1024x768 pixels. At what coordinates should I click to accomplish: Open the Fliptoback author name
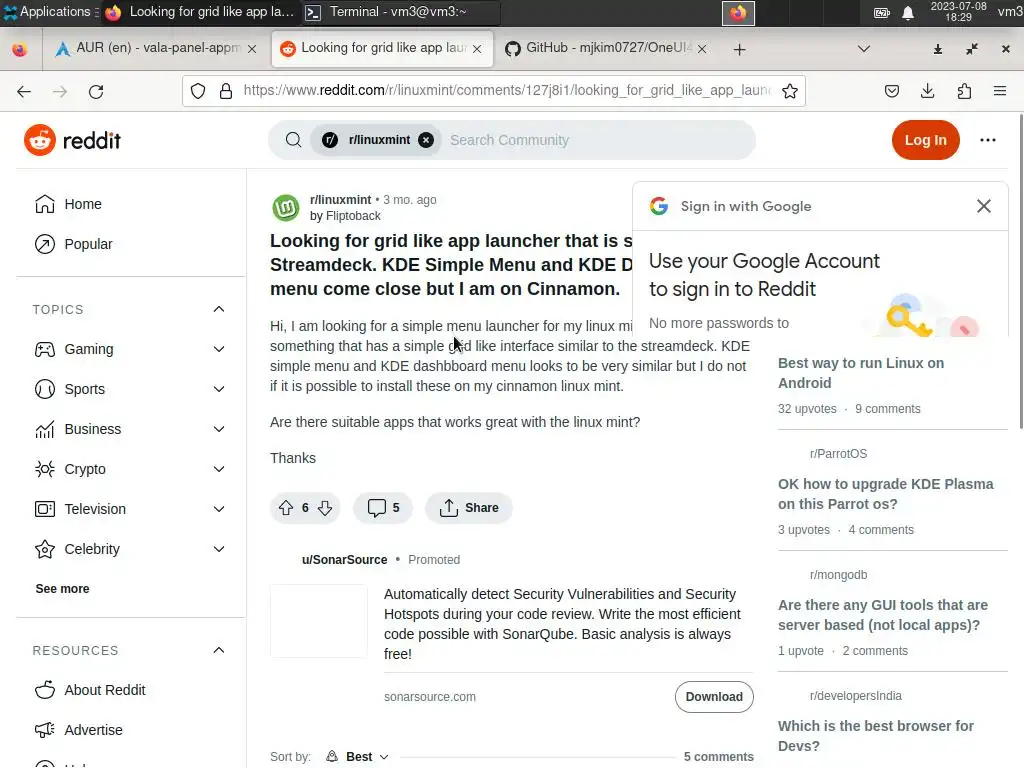[353, 216]
